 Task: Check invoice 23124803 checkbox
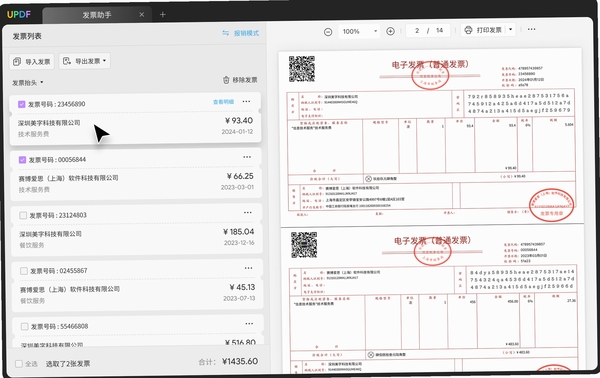click(23, 215)
